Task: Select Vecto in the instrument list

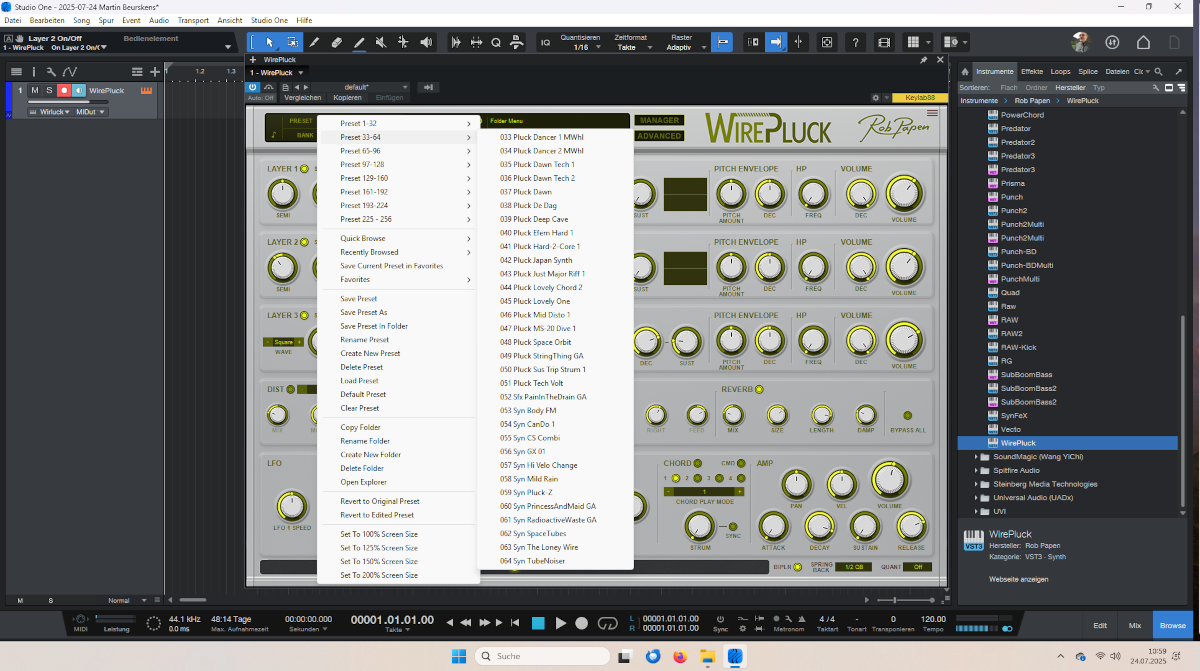Action: pyautogui.click(x=1010, y=429)
